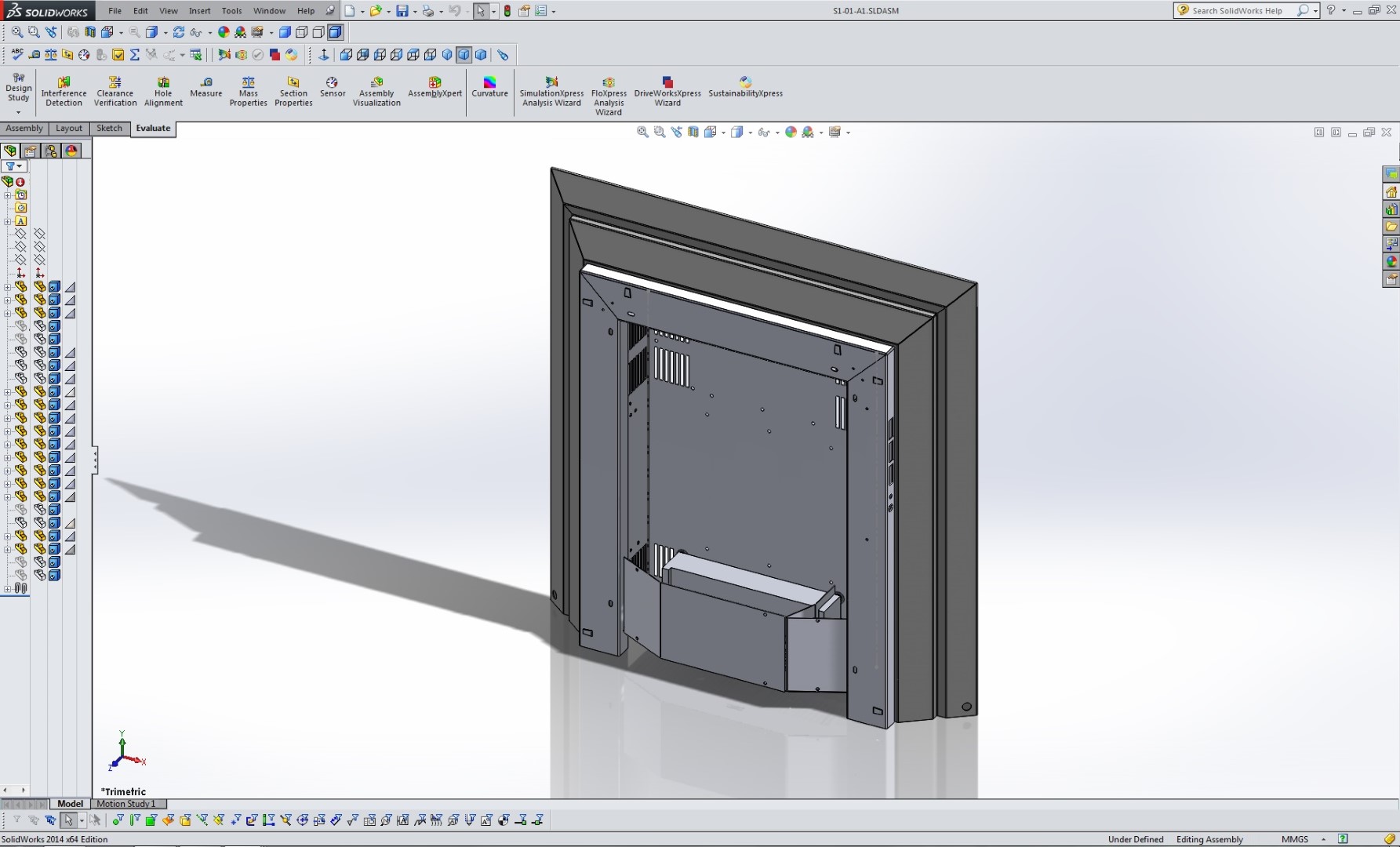The width and height of the screenshot is (1400, 847).
Task: Open SustainabilityXpress
Action: (x=745, y=87)
